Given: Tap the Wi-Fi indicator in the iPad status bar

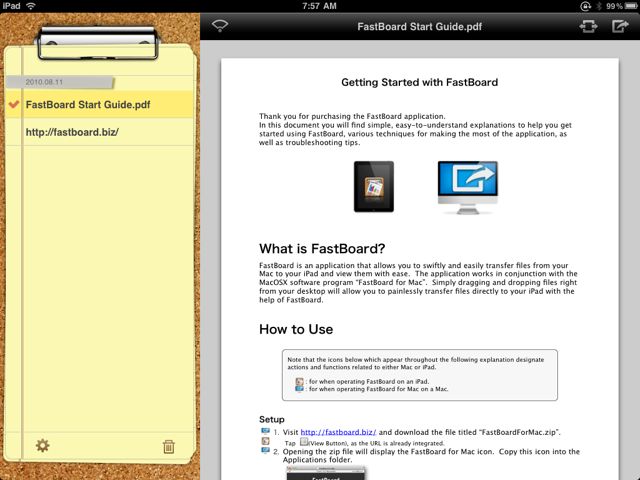Looking at the screenshot, I should pyautogui.click(x=31, y=6).
